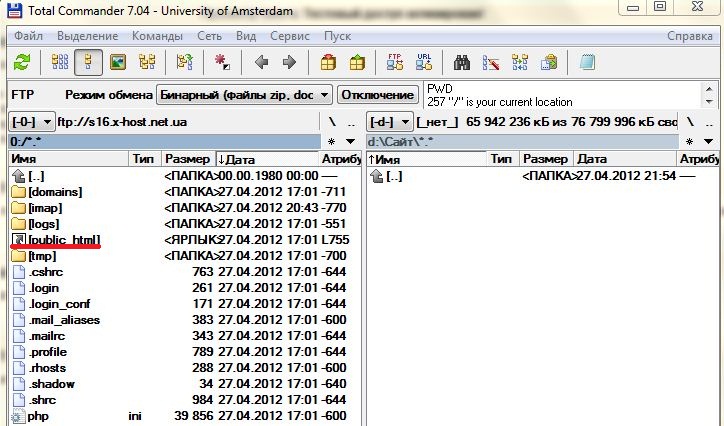This screenshot has width=724, height=426.
Task: Click the copy file names icon
Action: pyautogui.click(x=549, y=62)
